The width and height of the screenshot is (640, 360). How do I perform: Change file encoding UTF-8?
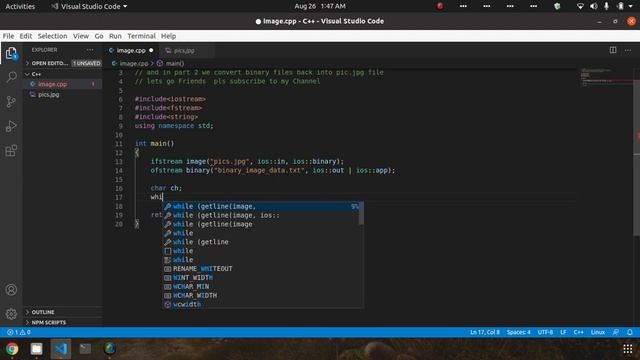coord(545,332)
